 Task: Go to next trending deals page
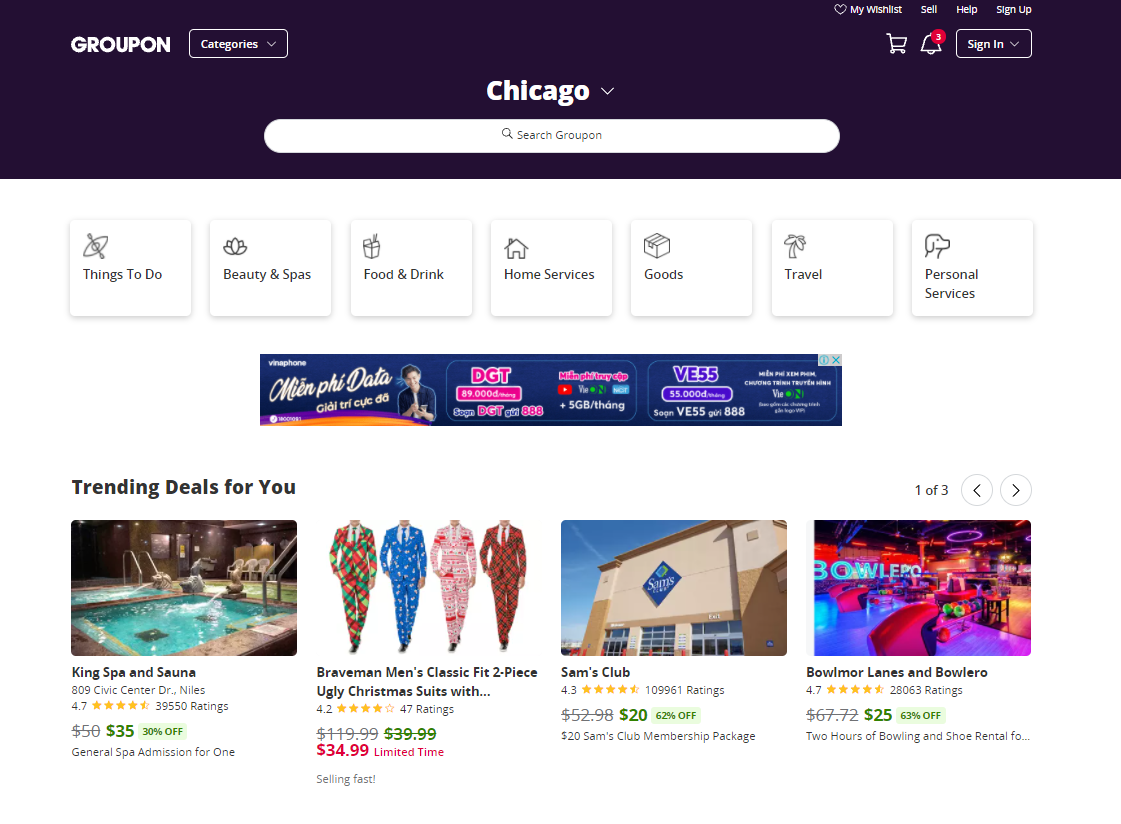[x=1015, y=490]
